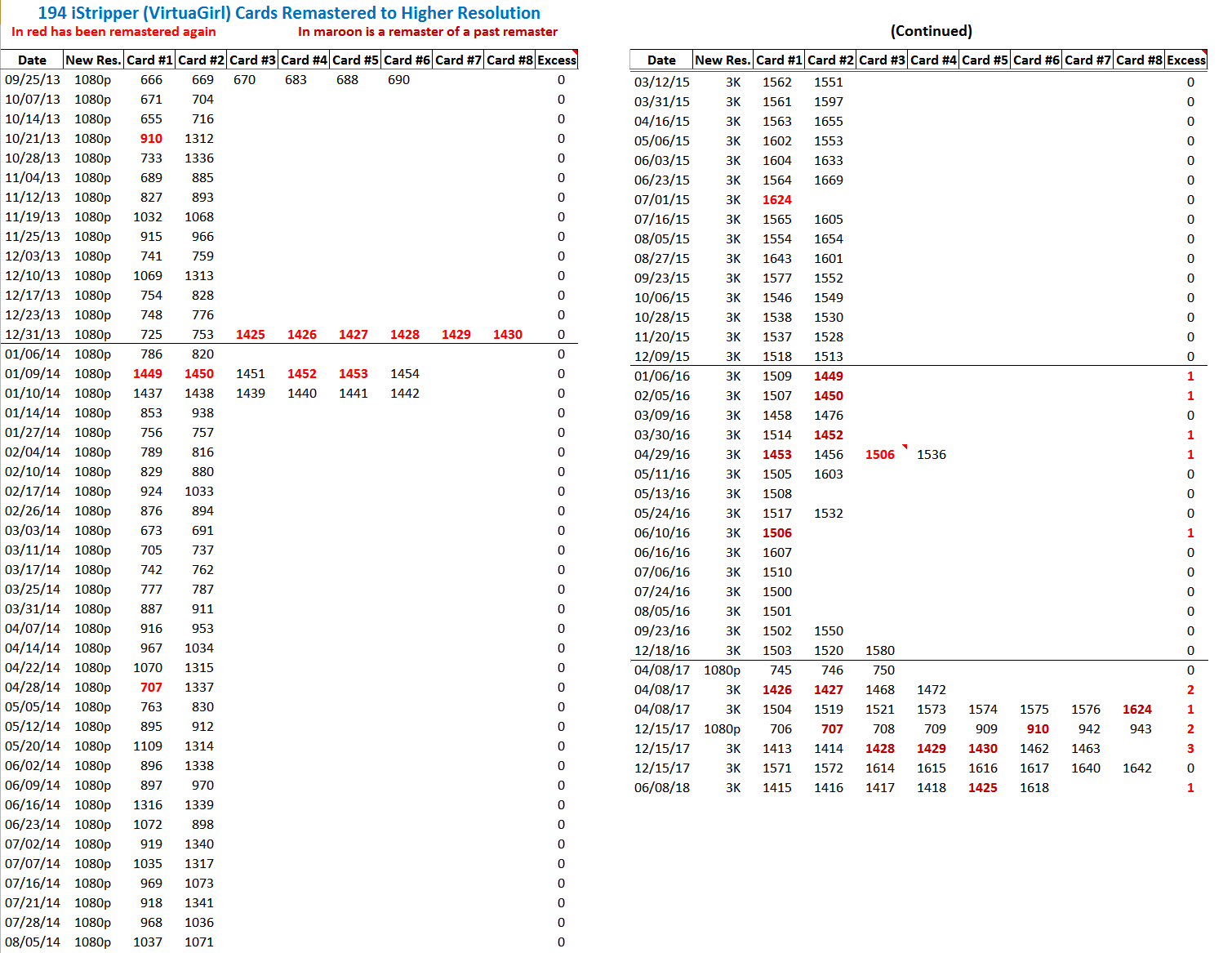Image resolution: width=1232 pixels, height=953 pixels.
Task: Click the cell with card 1513
Action: (829, 357)
